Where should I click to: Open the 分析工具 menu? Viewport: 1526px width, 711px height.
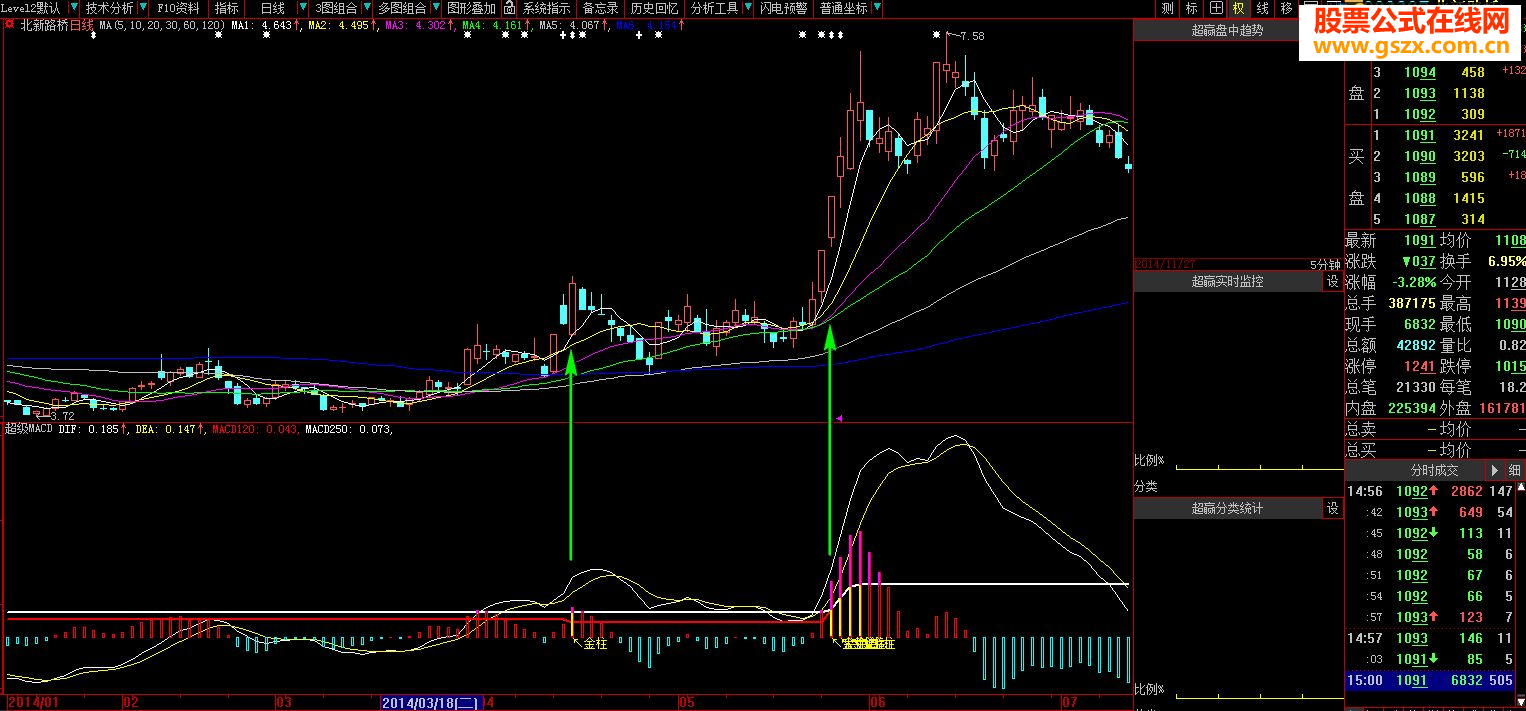pos(714,8)
